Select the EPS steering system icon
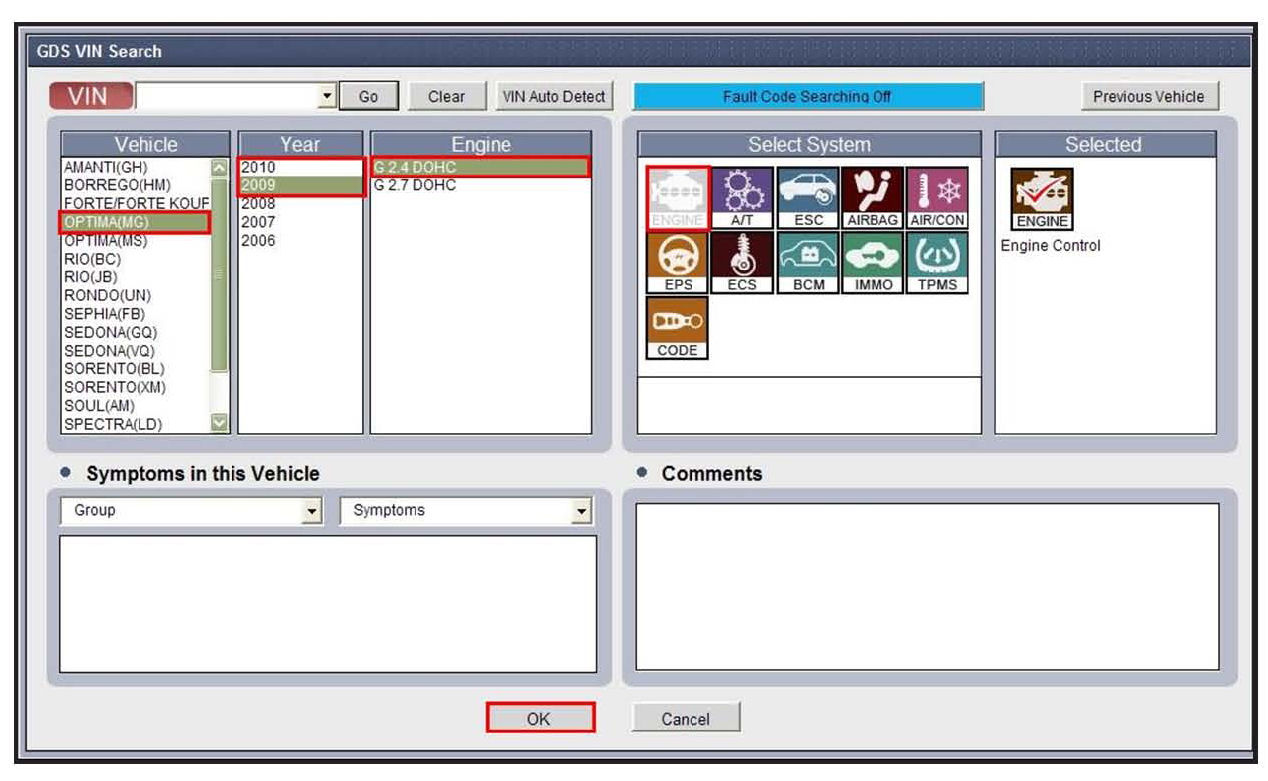Image resolution: width=1268 pixels, height=781 pixels. click(x=677, y=262)
